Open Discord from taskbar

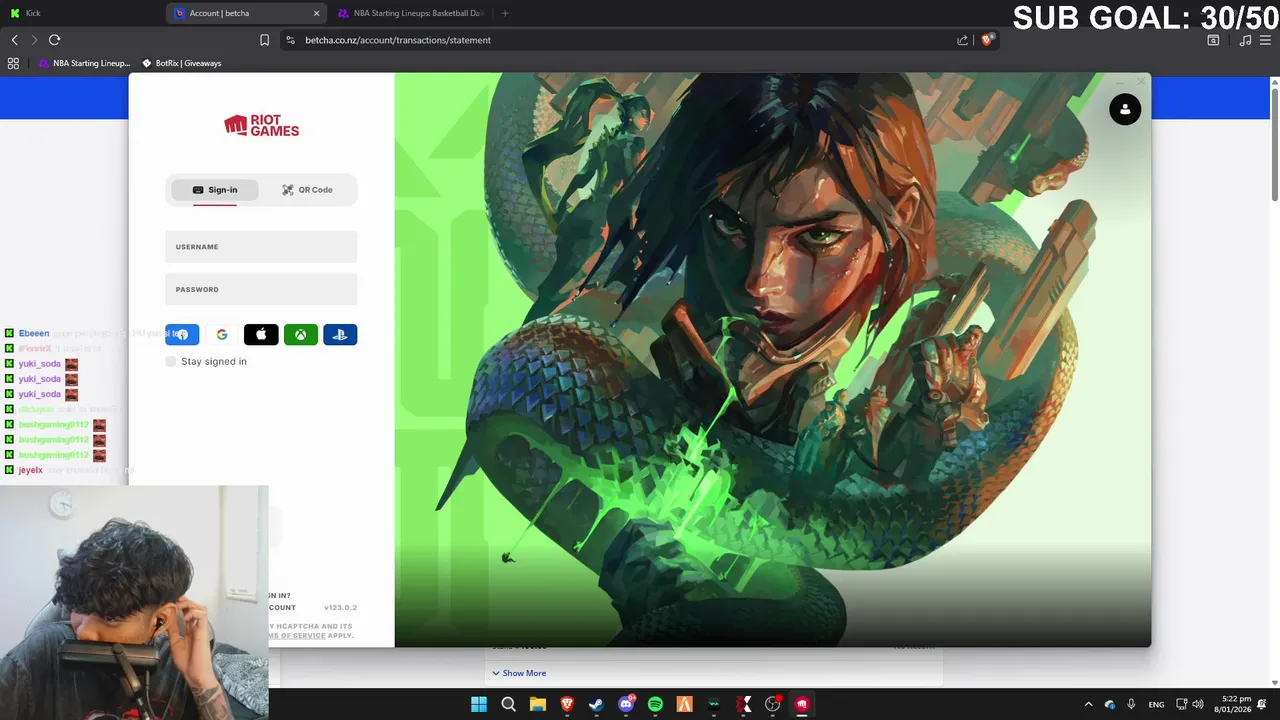click(627, 704)
